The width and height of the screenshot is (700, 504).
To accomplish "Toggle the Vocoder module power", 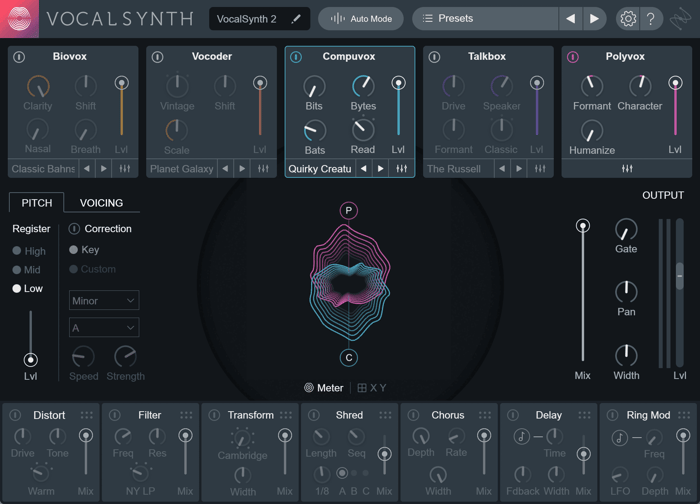I will point(158,57).
